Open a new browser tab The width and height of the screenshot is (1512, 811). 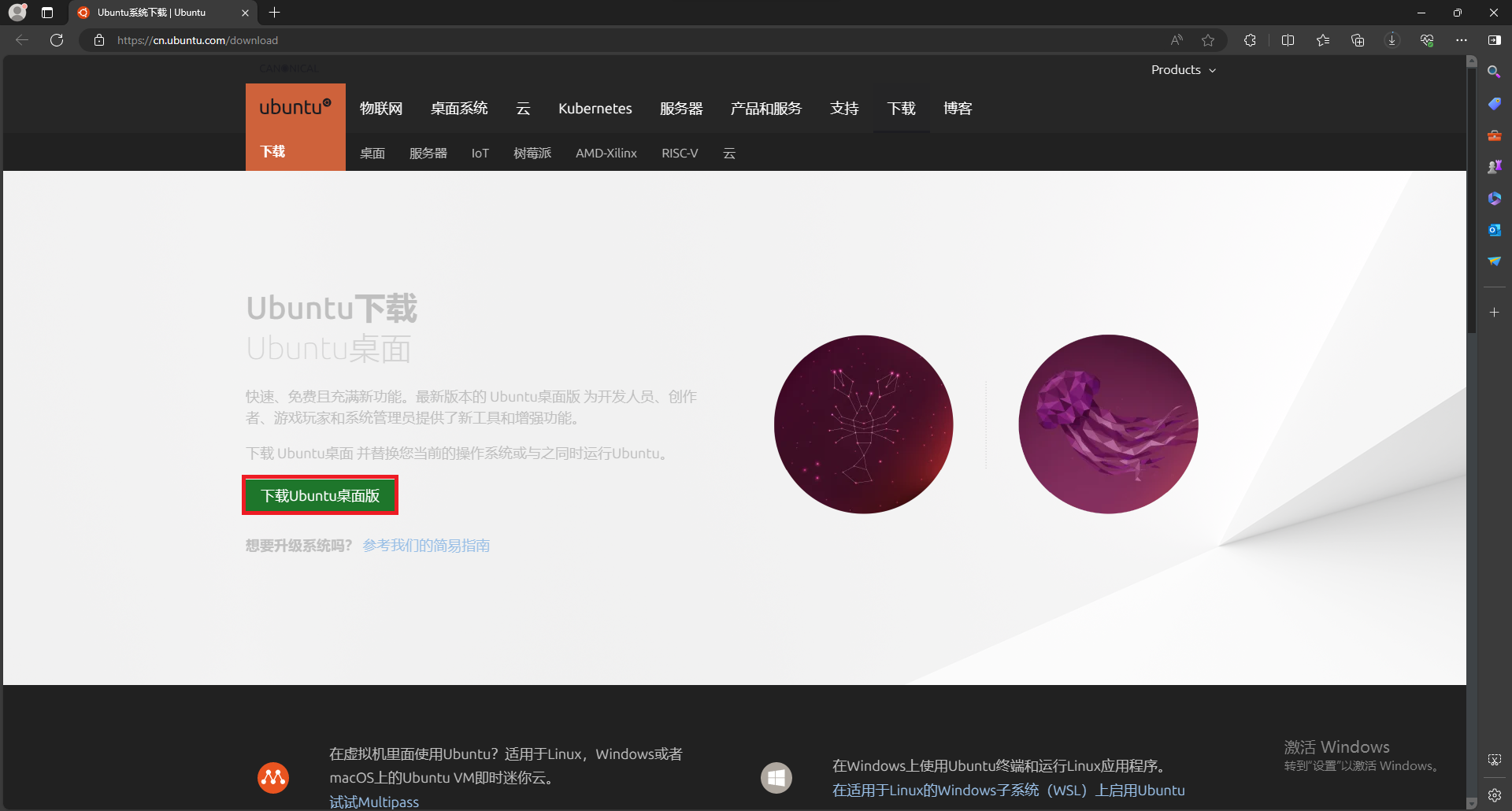(x=274, y=13)
